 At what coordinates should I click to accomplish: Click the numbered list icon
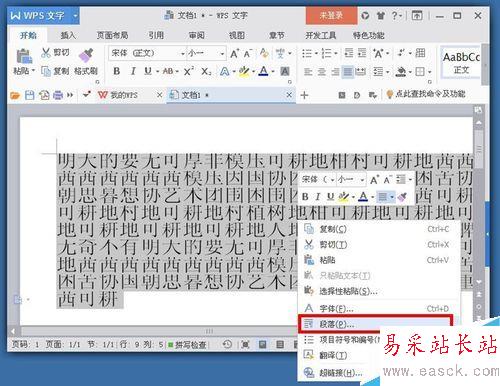[326, 53]
